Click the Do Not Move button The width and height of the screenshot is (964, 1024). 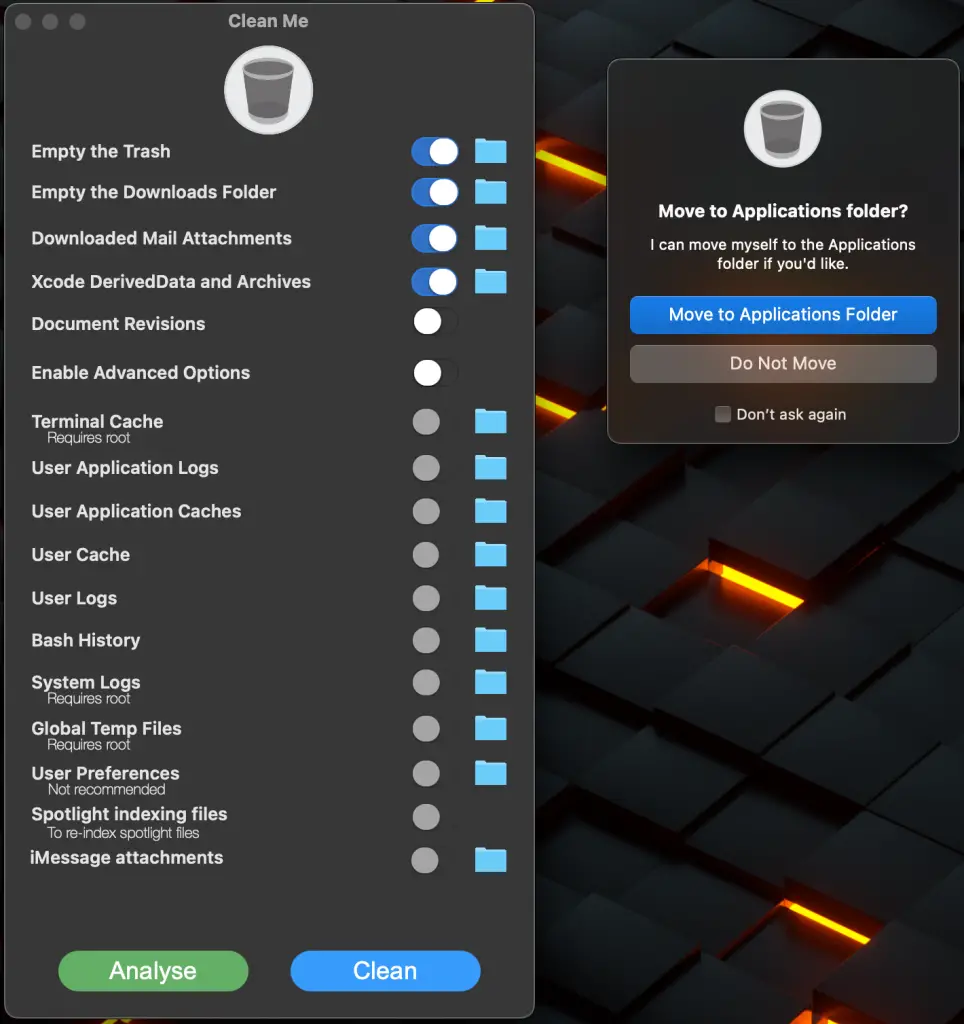pos(783,364)
